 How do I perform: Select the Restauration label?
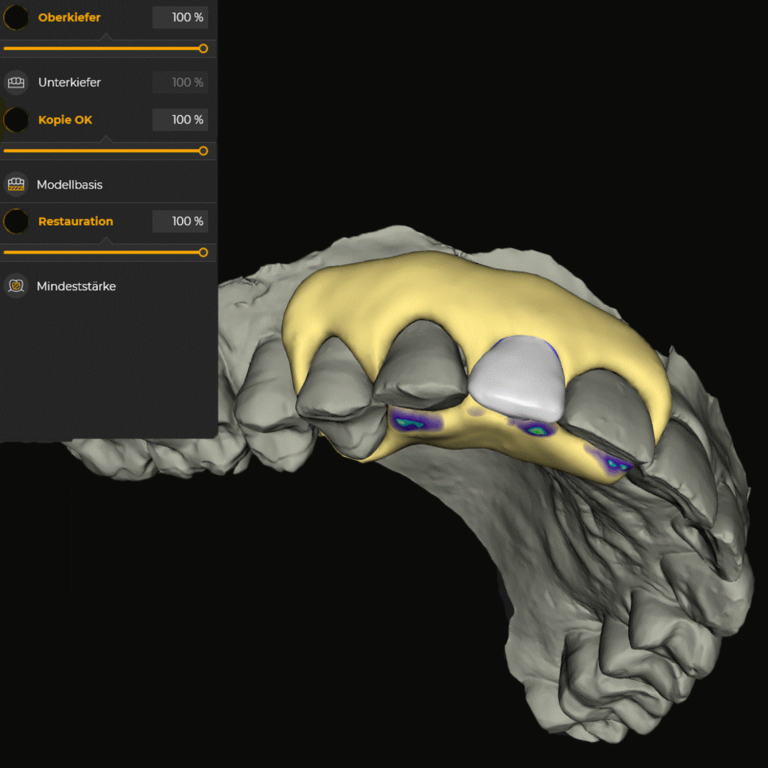(75, 221)
